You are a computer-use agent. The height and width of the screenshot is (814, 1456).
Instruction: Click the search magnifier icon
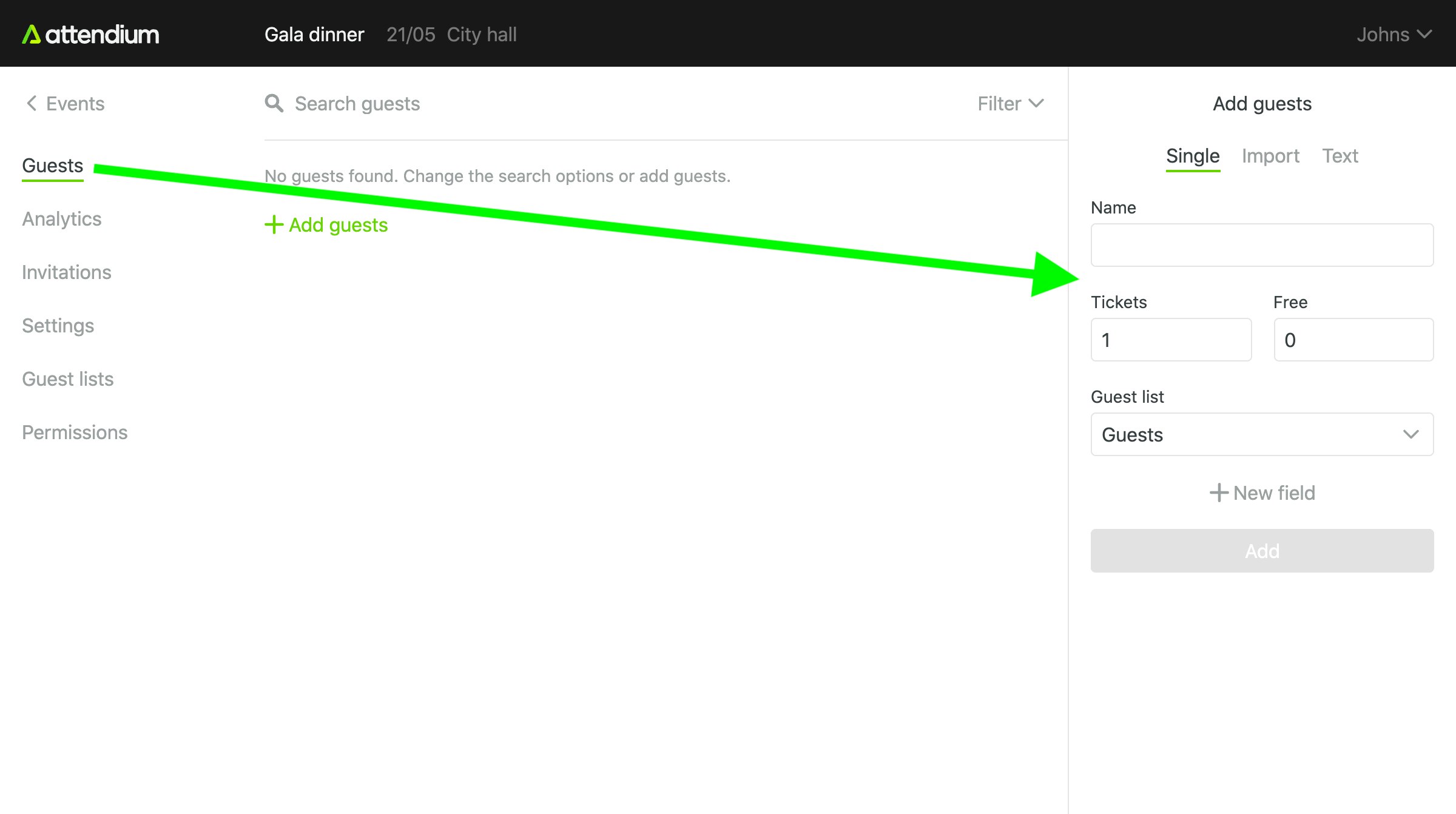pos(274,103)
